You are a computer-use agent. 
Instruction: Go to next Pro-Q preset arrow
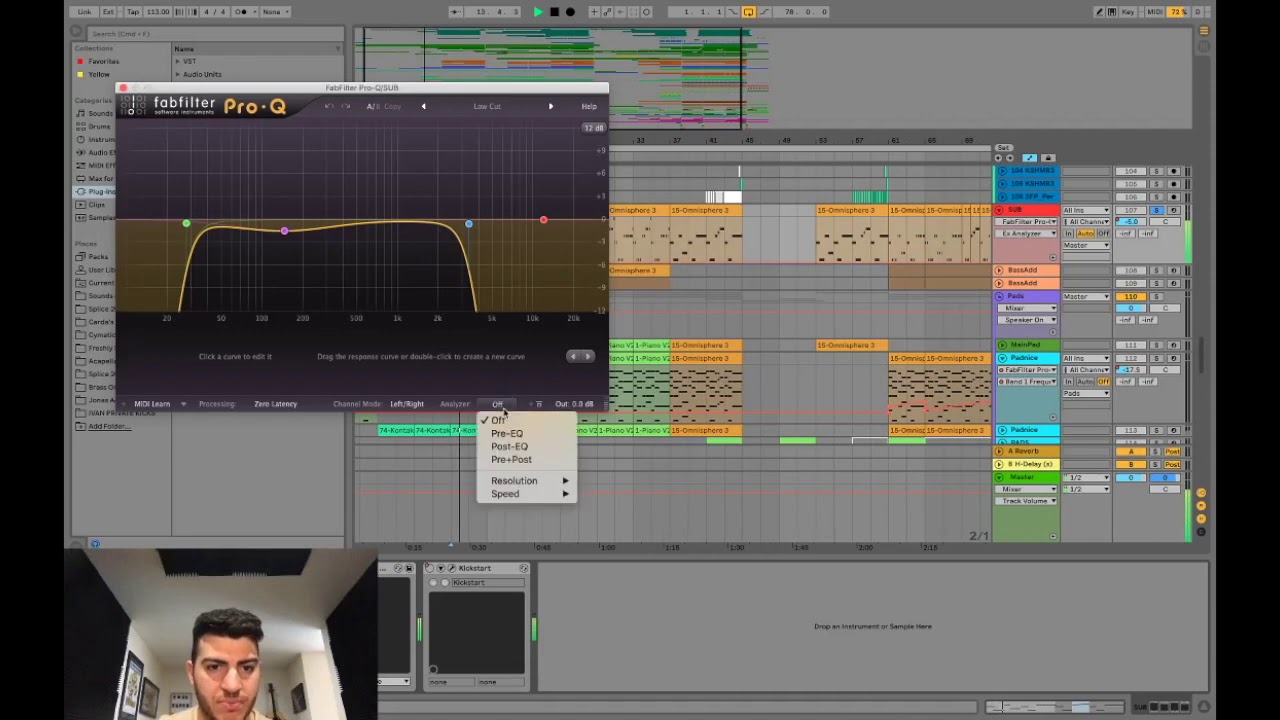[550, 106]
